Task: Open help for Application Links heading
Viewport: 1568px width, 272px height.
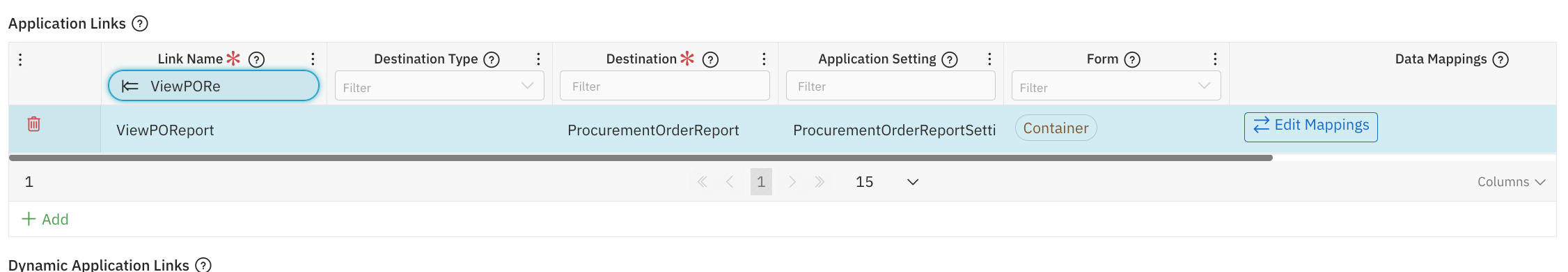Action: [x=140, y=24]
